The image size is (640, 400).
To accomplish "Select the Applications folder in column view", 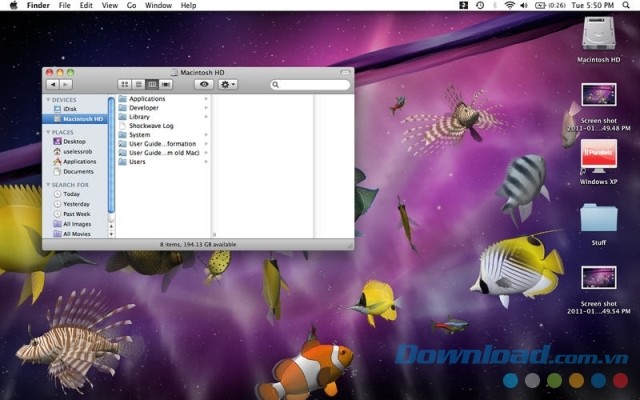I will 146,99.
